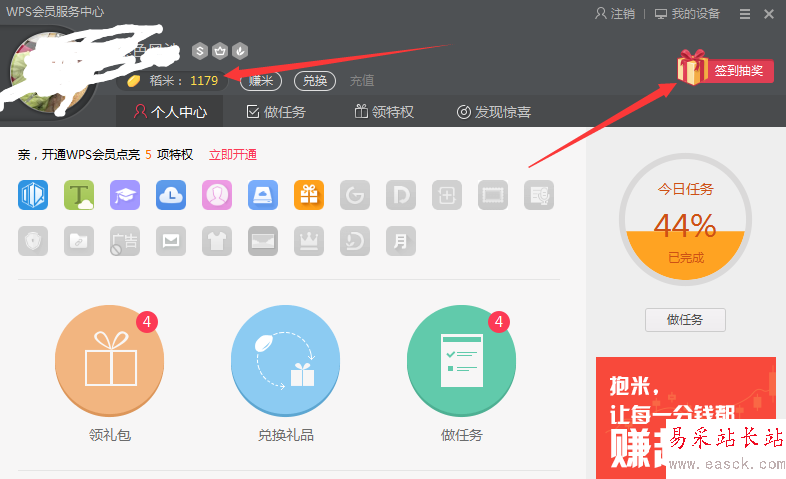Click the 注销 logout icon
This screenshot has height=479, width=786.
601,14
